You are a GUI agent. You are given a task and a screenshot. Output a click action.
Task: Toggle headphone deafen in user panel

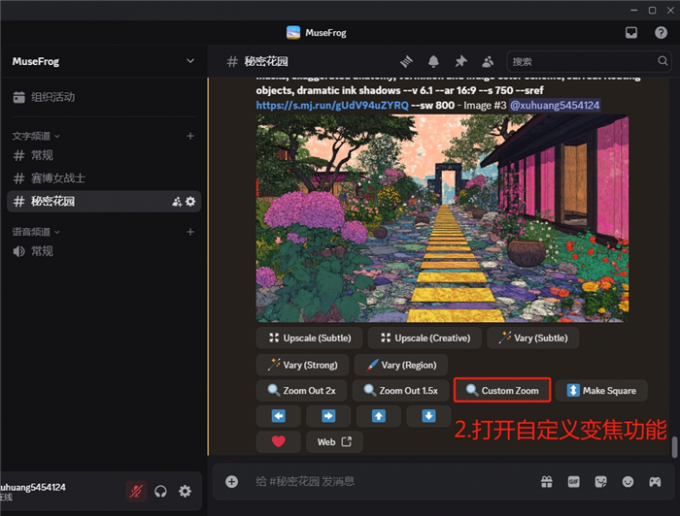pos(160,491)
